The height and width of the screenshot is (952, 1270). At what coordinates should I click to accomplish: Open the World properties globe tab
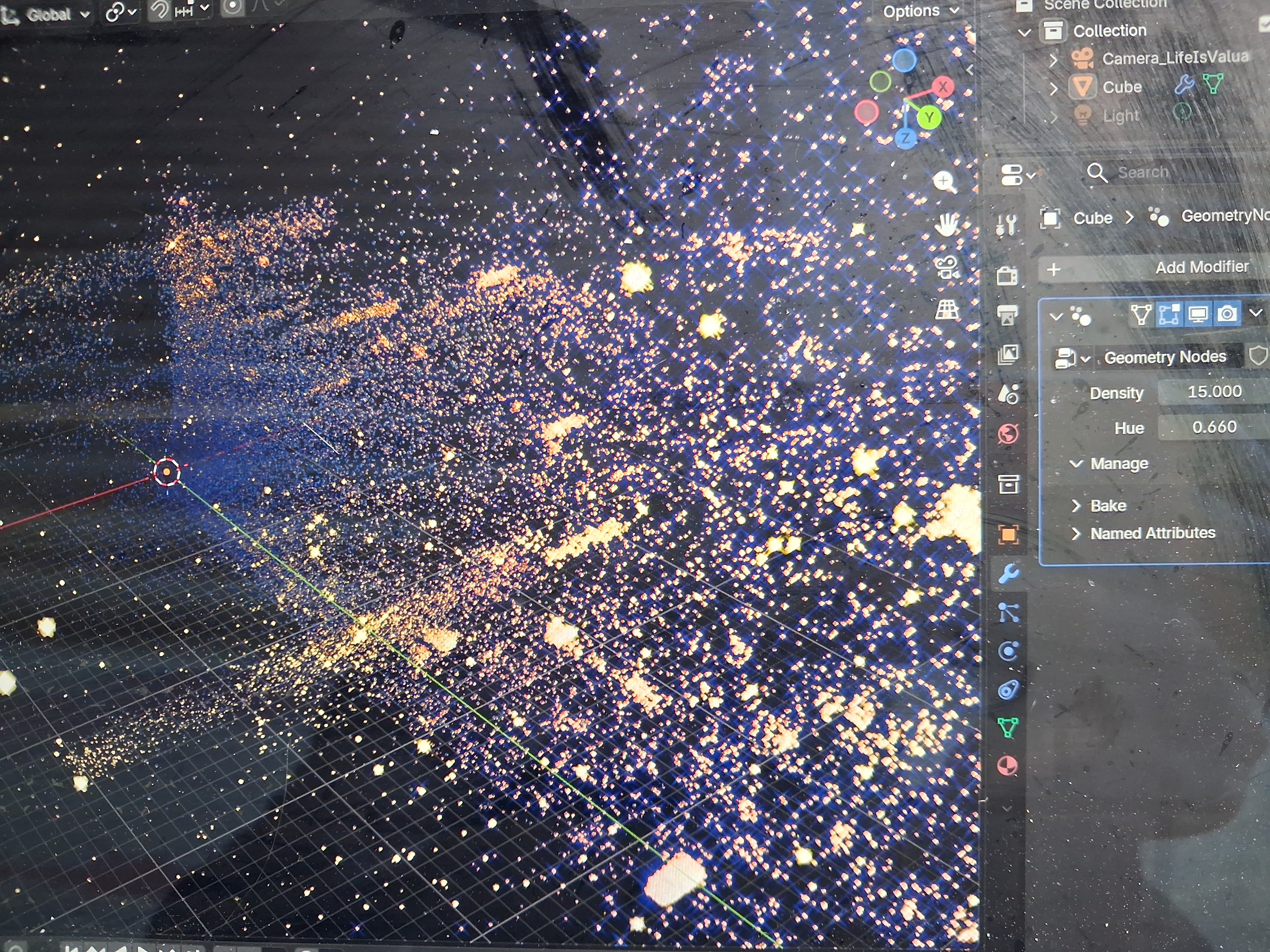[x=1008, y=434]
